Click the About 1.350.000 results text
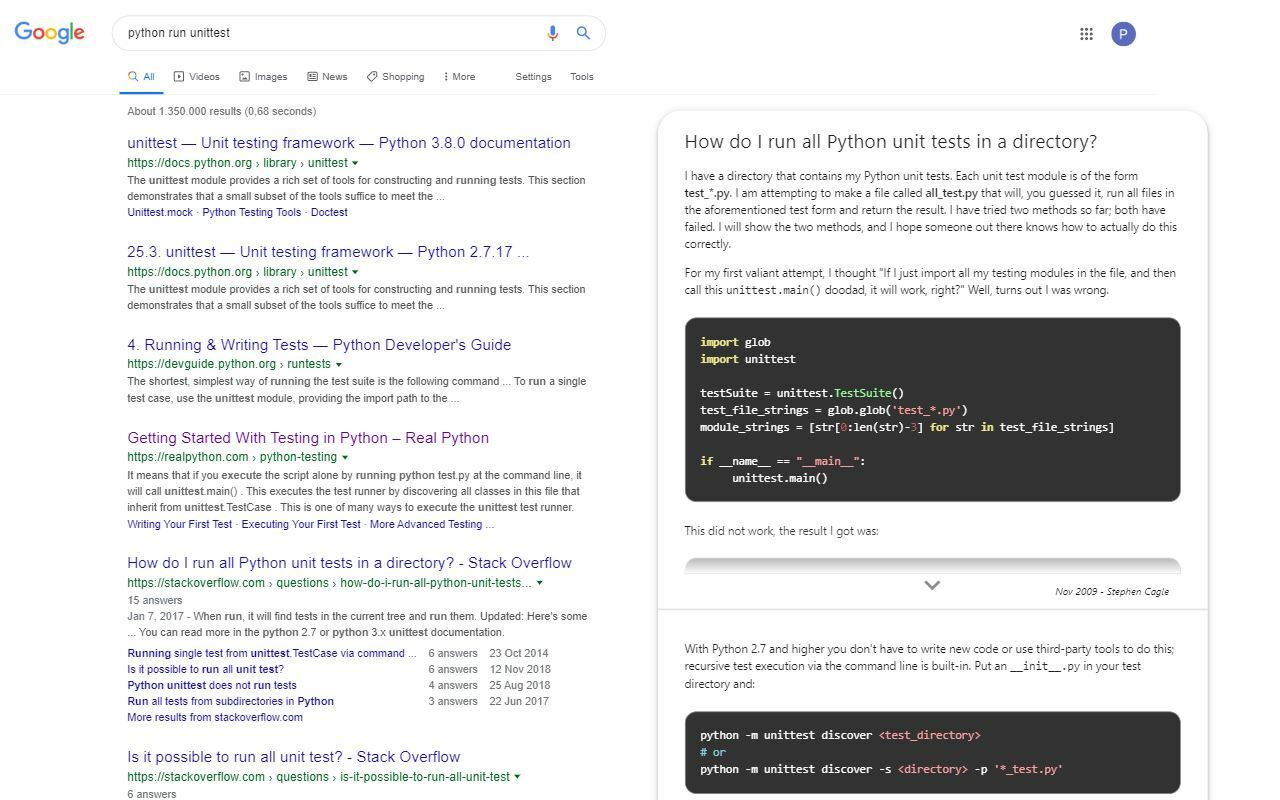Viewport: 1280px width, 800px height. pyautogui.click(x=222, y=111)
